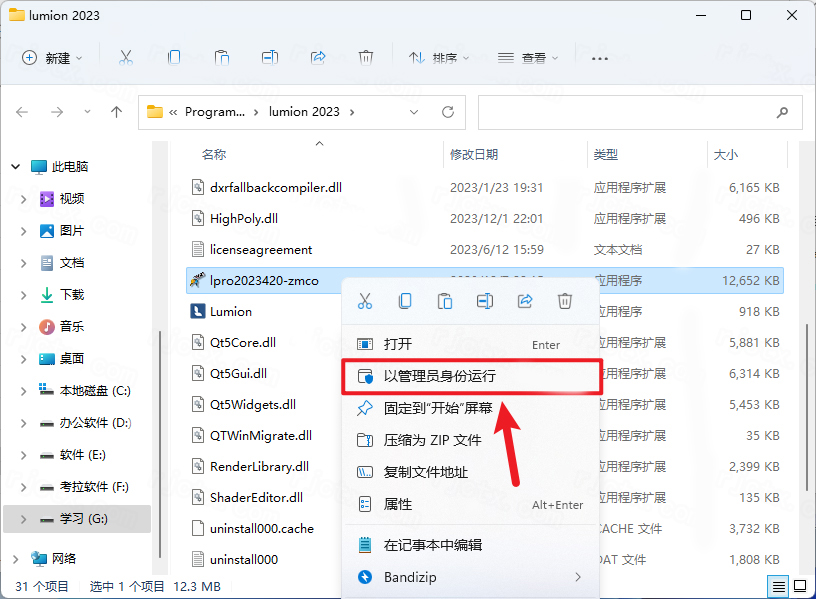Choose 以管理员身份运行 in context menu
The width and height of the screenshot is (816, 599).
tap(470, 376)
